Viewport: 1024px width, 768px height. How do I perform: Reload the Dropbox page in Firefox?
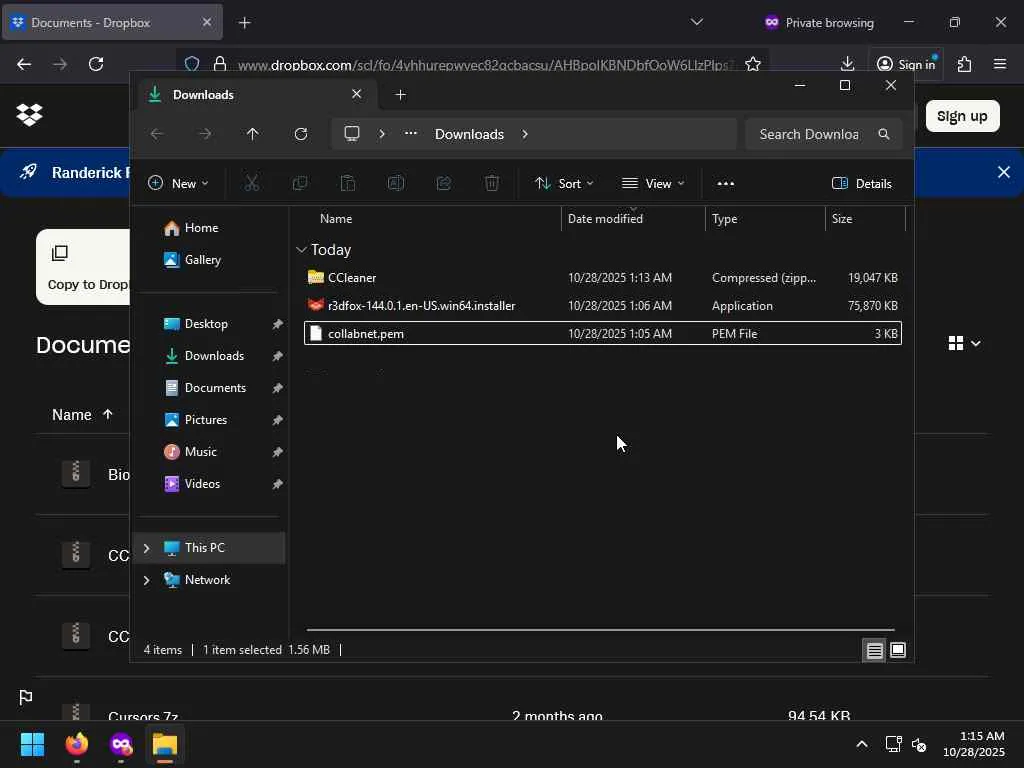[x=96, y=64]
